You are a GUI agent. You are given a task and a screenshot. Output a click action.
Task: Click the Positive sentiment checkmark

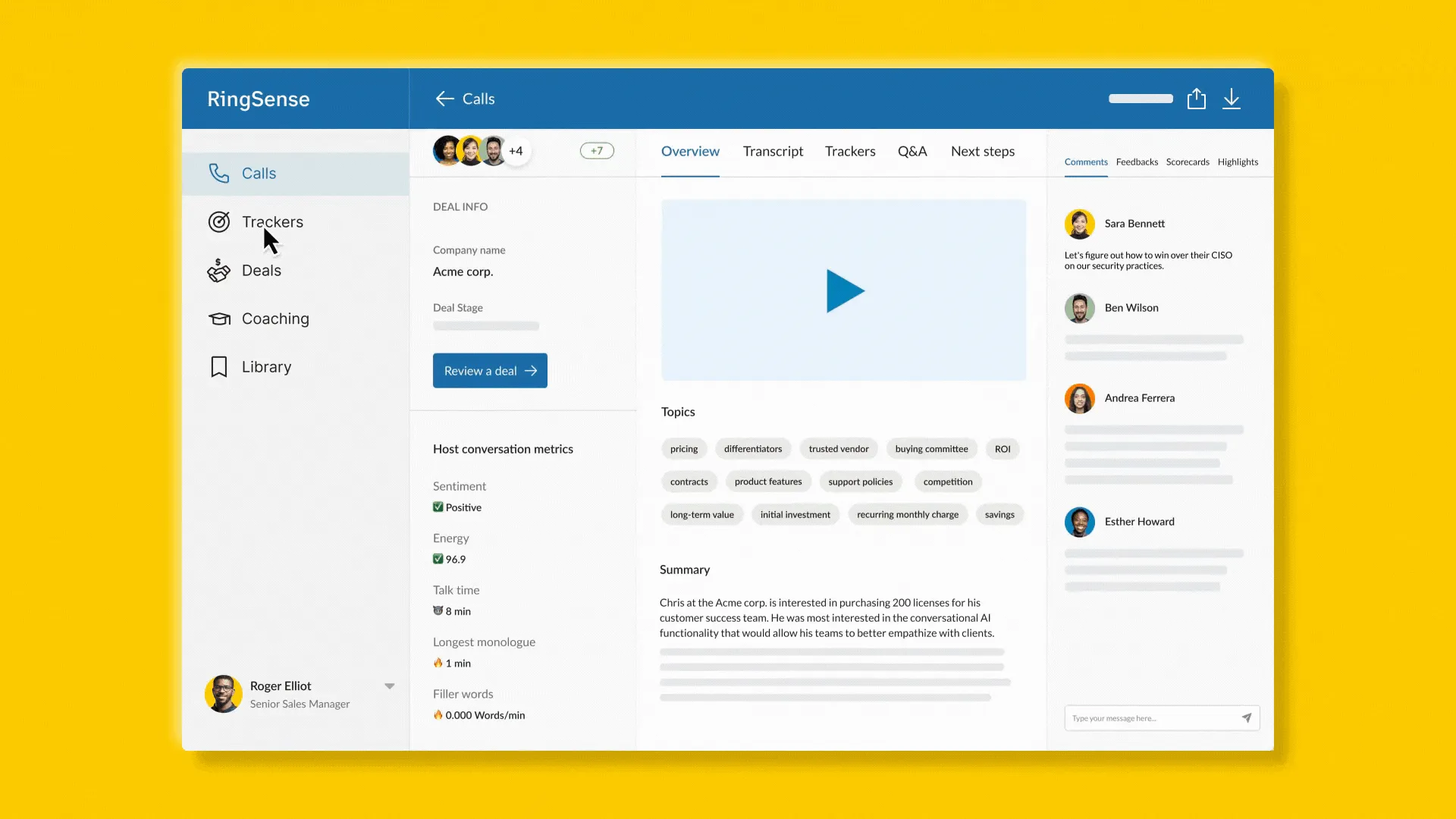pyautogui.click(x=438, y=507)
